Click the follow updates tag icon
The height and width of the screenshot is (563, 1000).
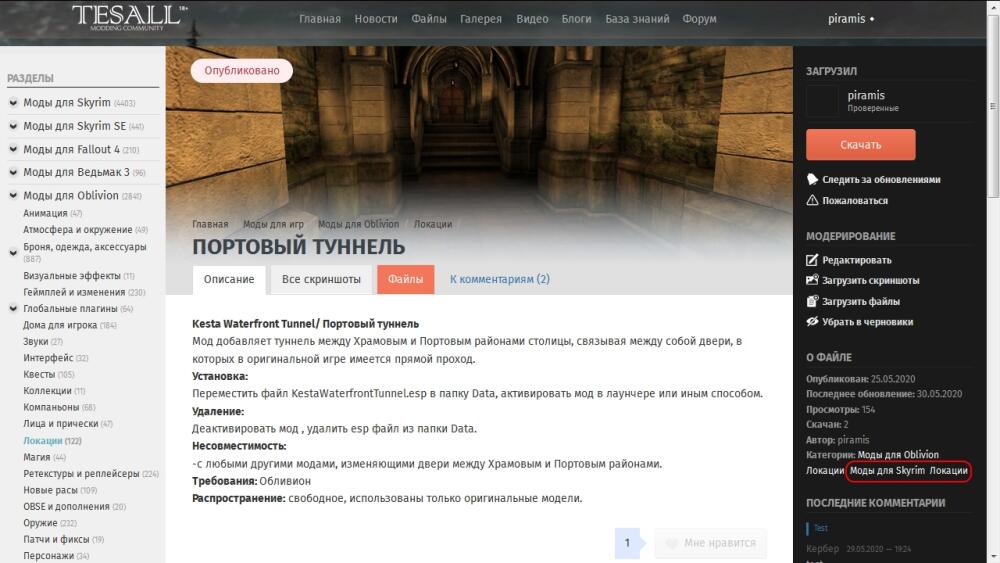[x=812, y=179]
